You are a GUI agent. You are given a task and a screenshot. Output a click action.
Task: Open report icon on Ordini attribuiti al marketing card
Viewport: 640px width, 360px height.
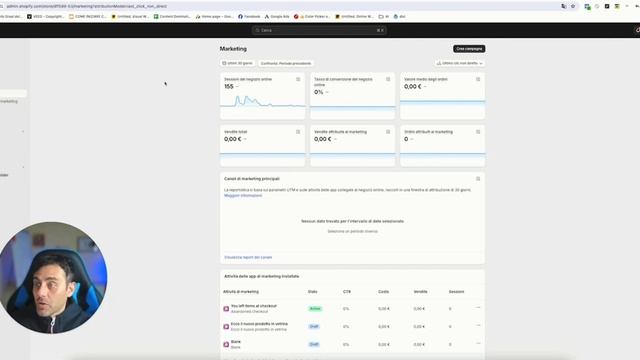(478, 132)
